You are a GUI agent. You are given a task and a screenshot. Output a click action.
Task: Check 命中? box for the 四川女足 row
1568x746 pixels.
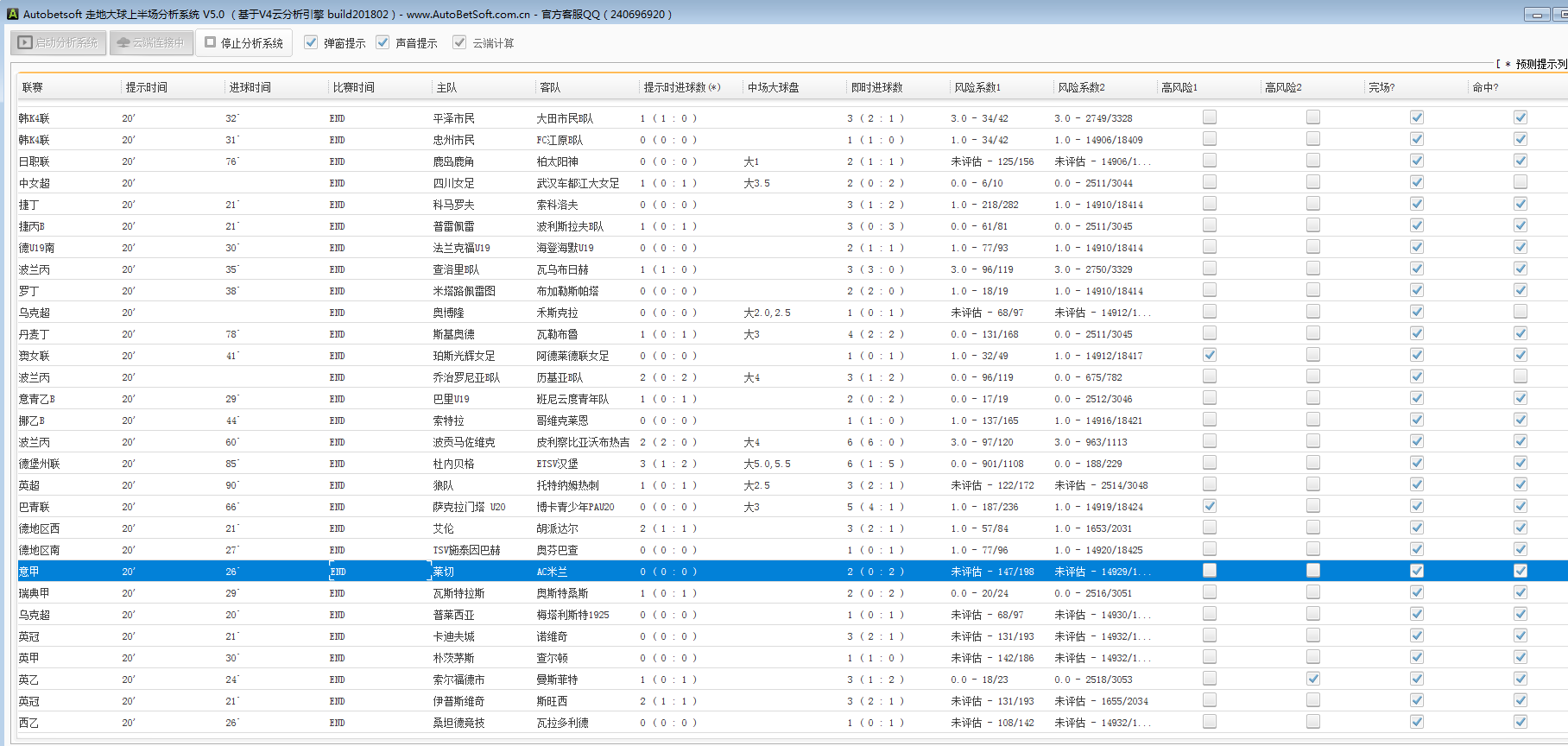click(x=1521, y=182)
